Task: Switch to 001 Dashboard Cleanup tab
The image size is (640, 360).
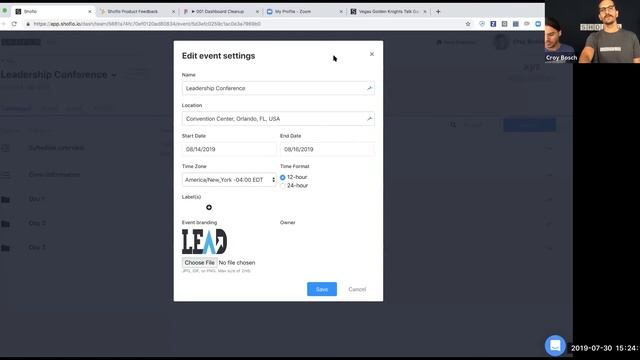Action: point(220,11)
